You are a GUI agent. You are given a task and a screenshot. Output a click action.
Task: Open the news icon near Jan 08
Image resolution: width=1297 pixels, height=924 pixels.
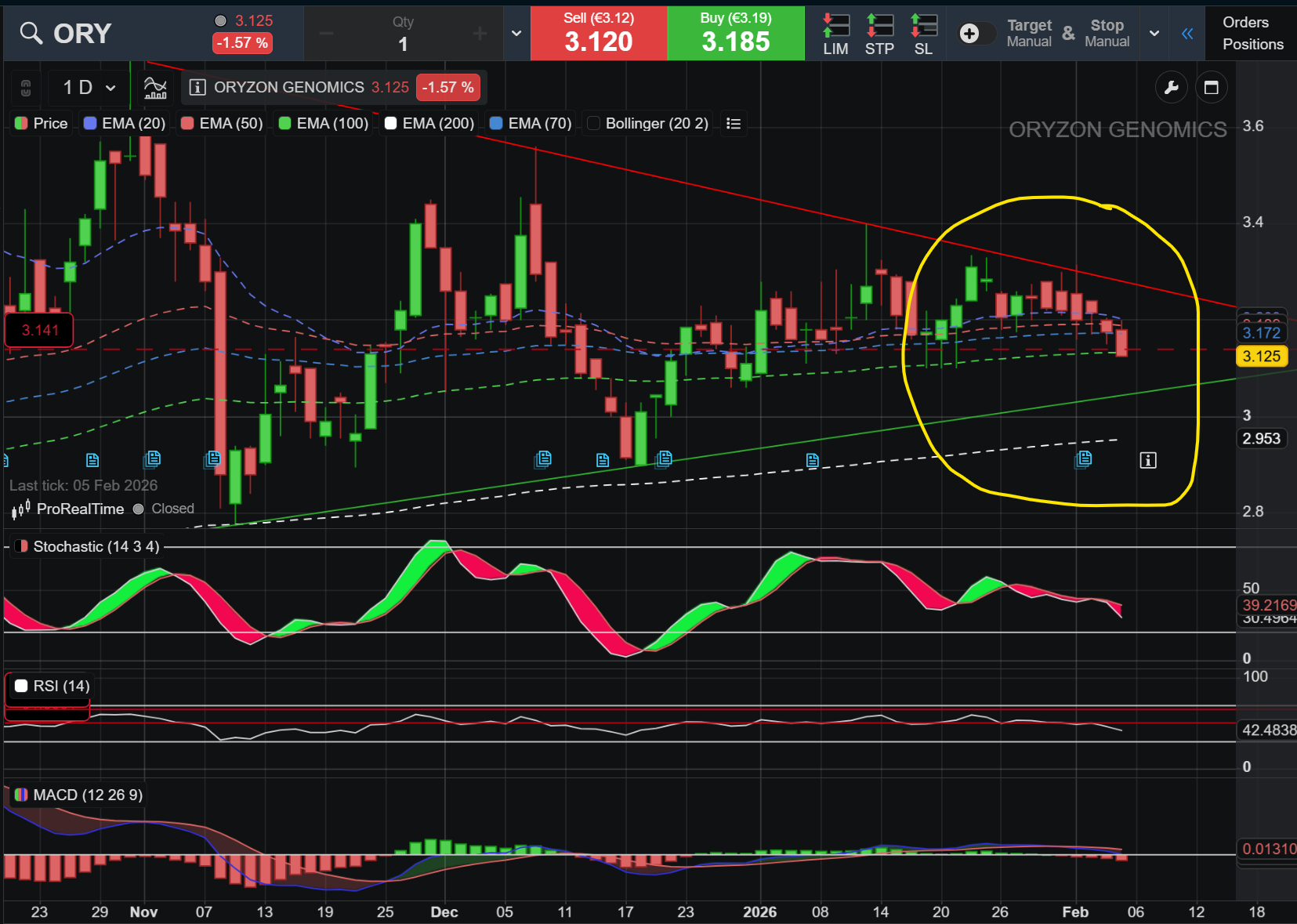[x=813, y=461]
